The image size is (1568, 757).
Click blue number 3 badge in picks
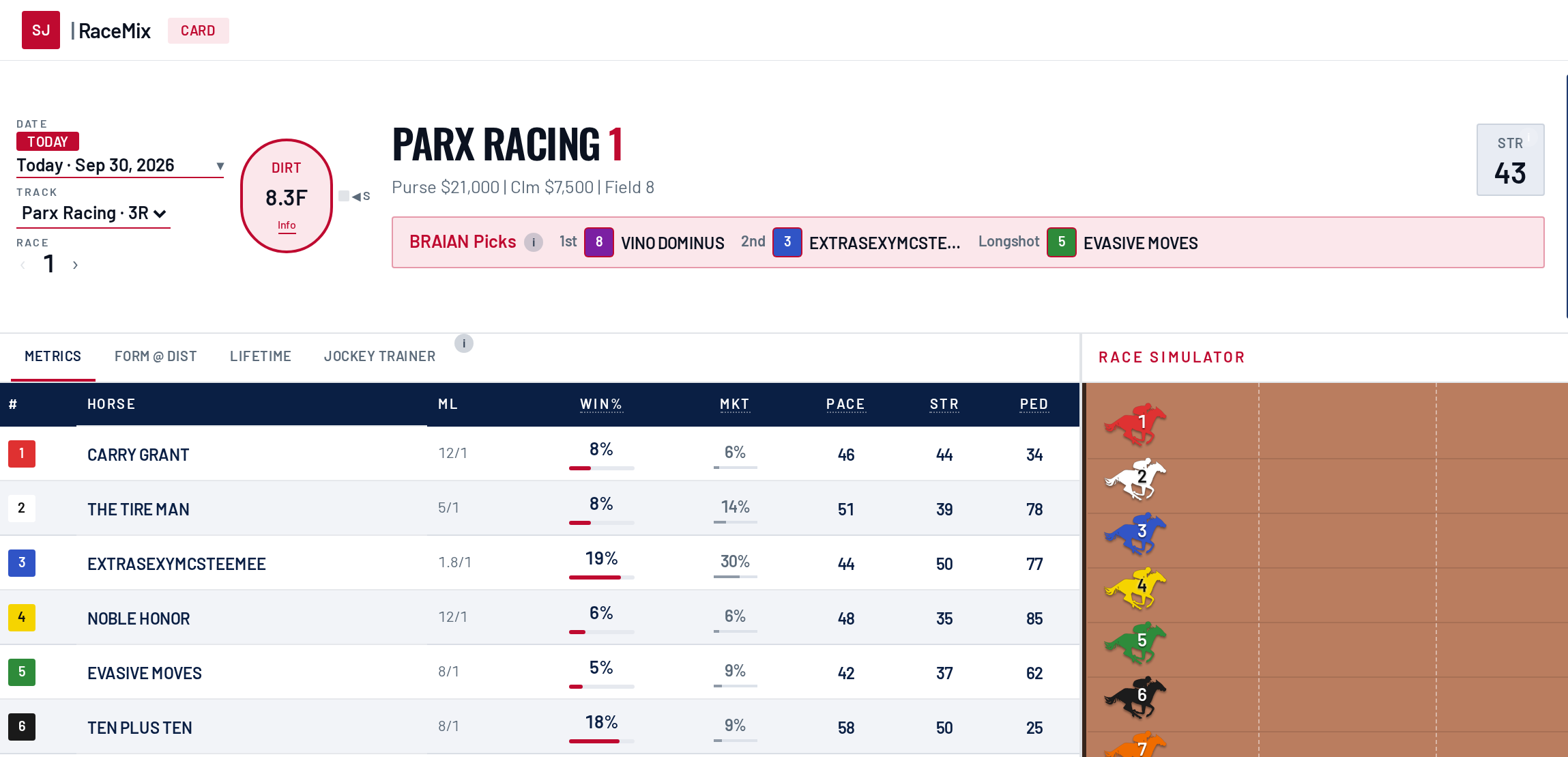(x=787, y=242)
